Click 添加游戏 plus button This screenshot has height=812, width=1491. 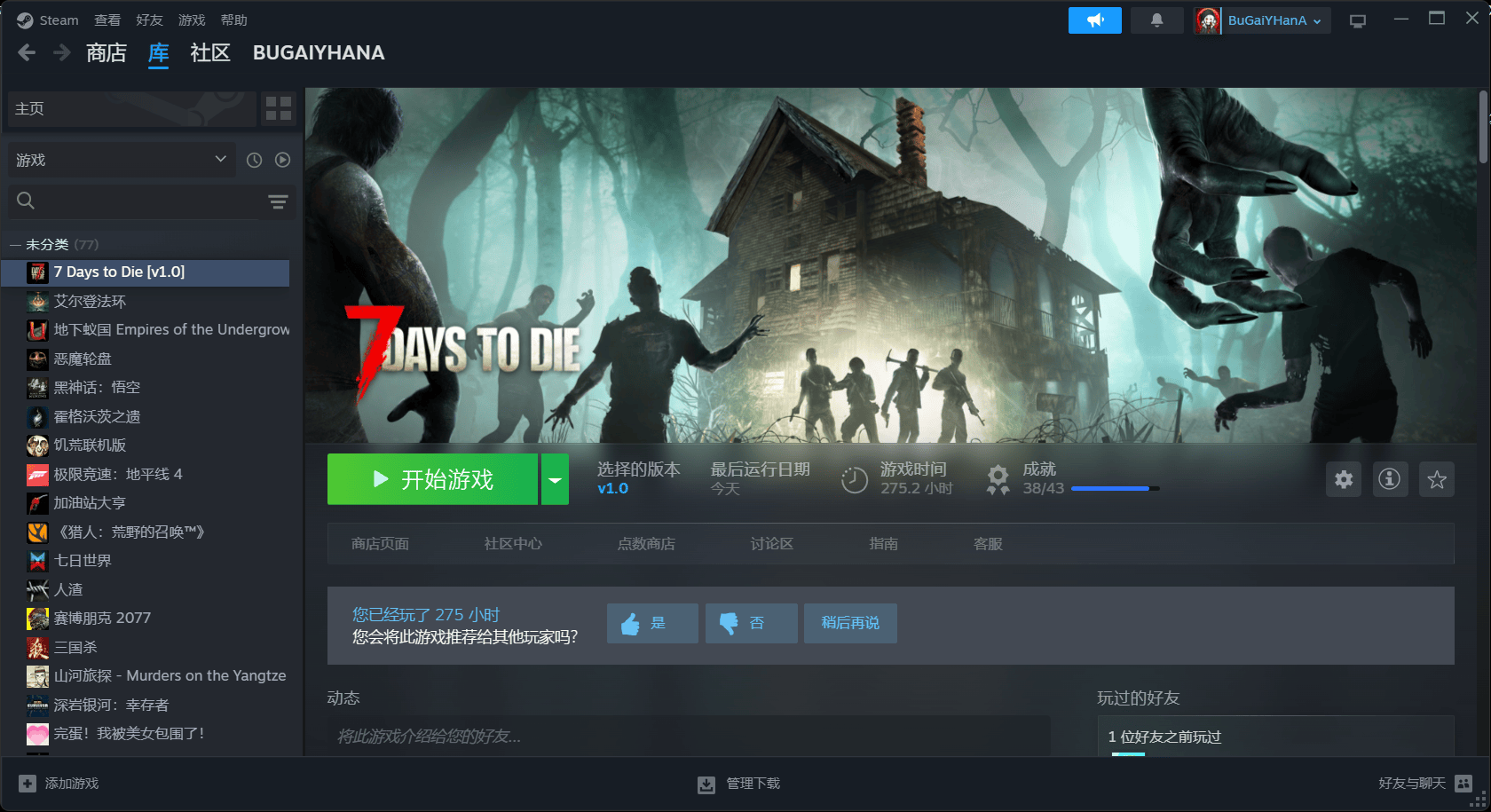coord(59,784)
